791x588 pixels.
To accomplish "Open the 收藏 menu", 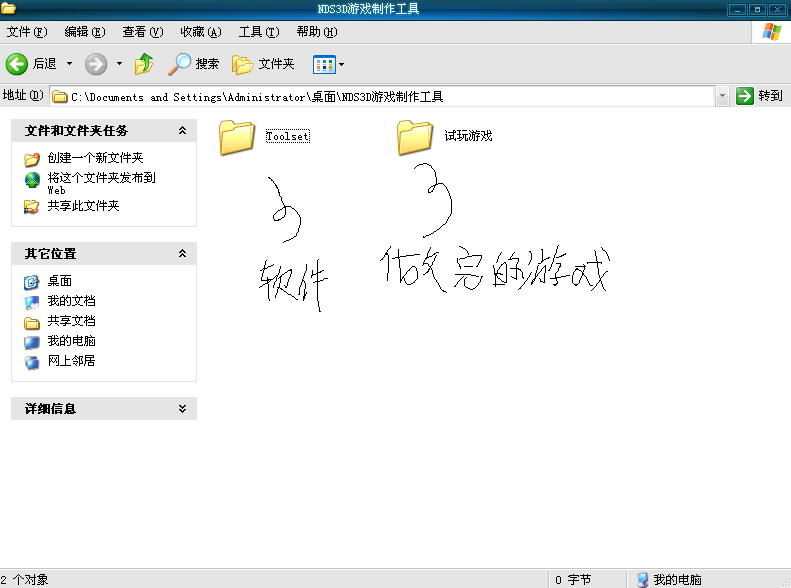I will tap(201, 32).
